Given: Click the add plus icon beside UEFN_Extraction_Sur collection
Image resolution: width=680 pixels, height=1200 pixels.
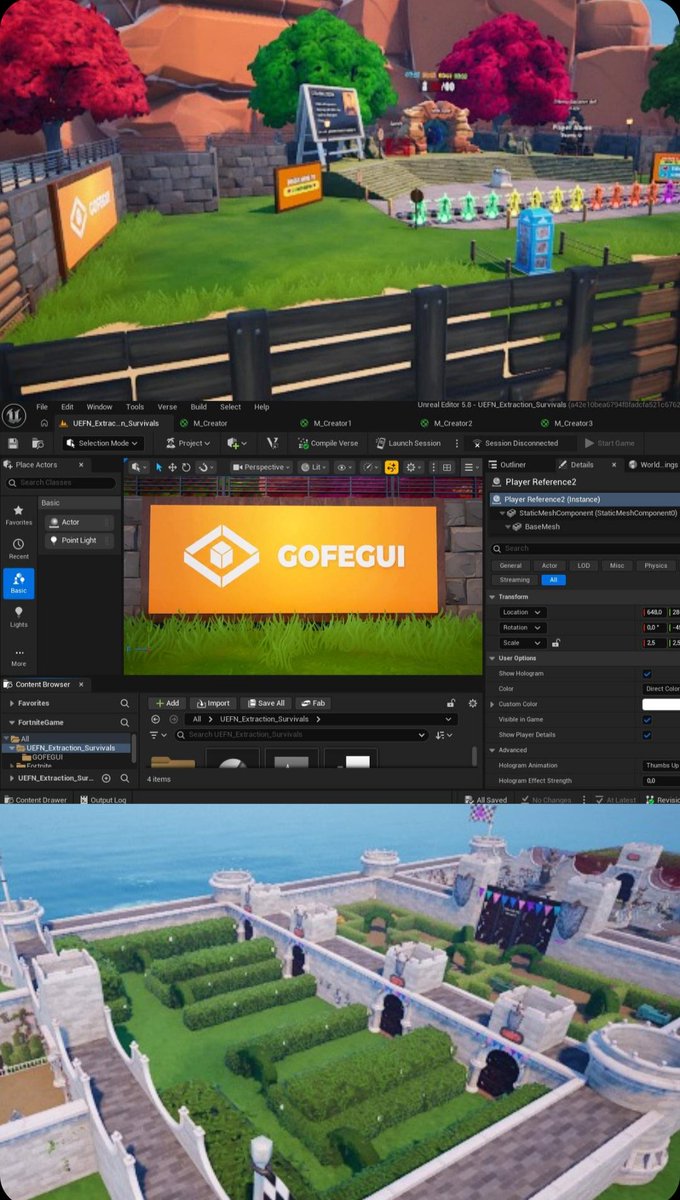Looking at the screenshot, I should click(x=106, y=778).
